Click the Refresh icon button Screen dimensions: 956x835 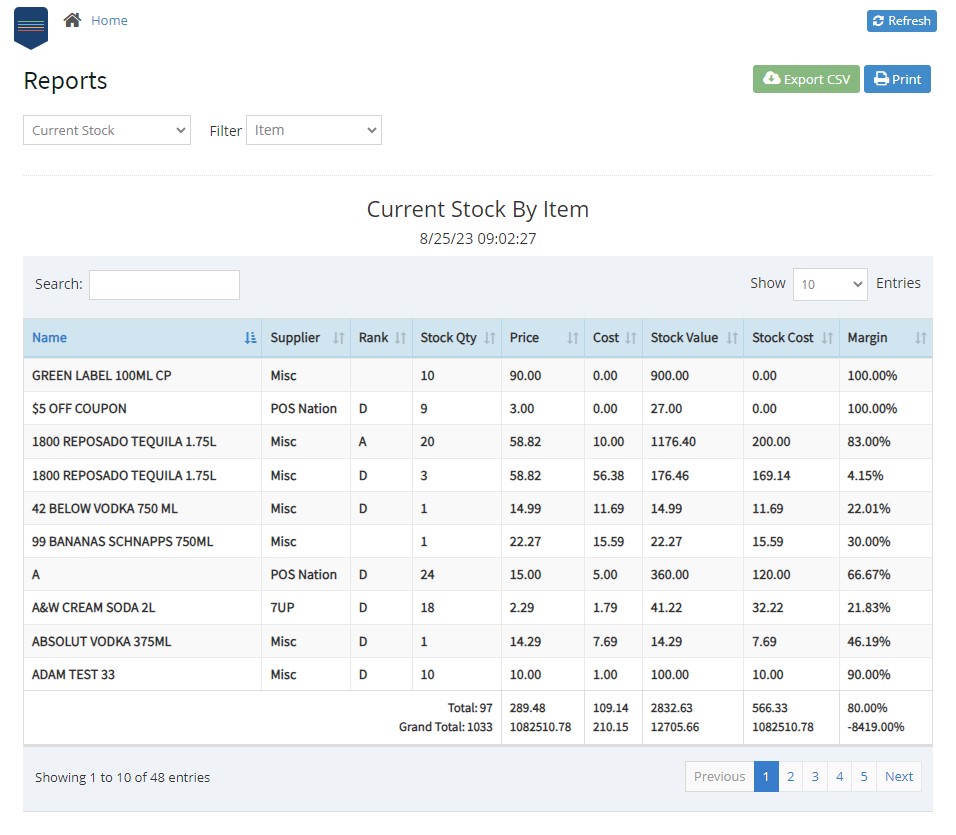[880, 21]
